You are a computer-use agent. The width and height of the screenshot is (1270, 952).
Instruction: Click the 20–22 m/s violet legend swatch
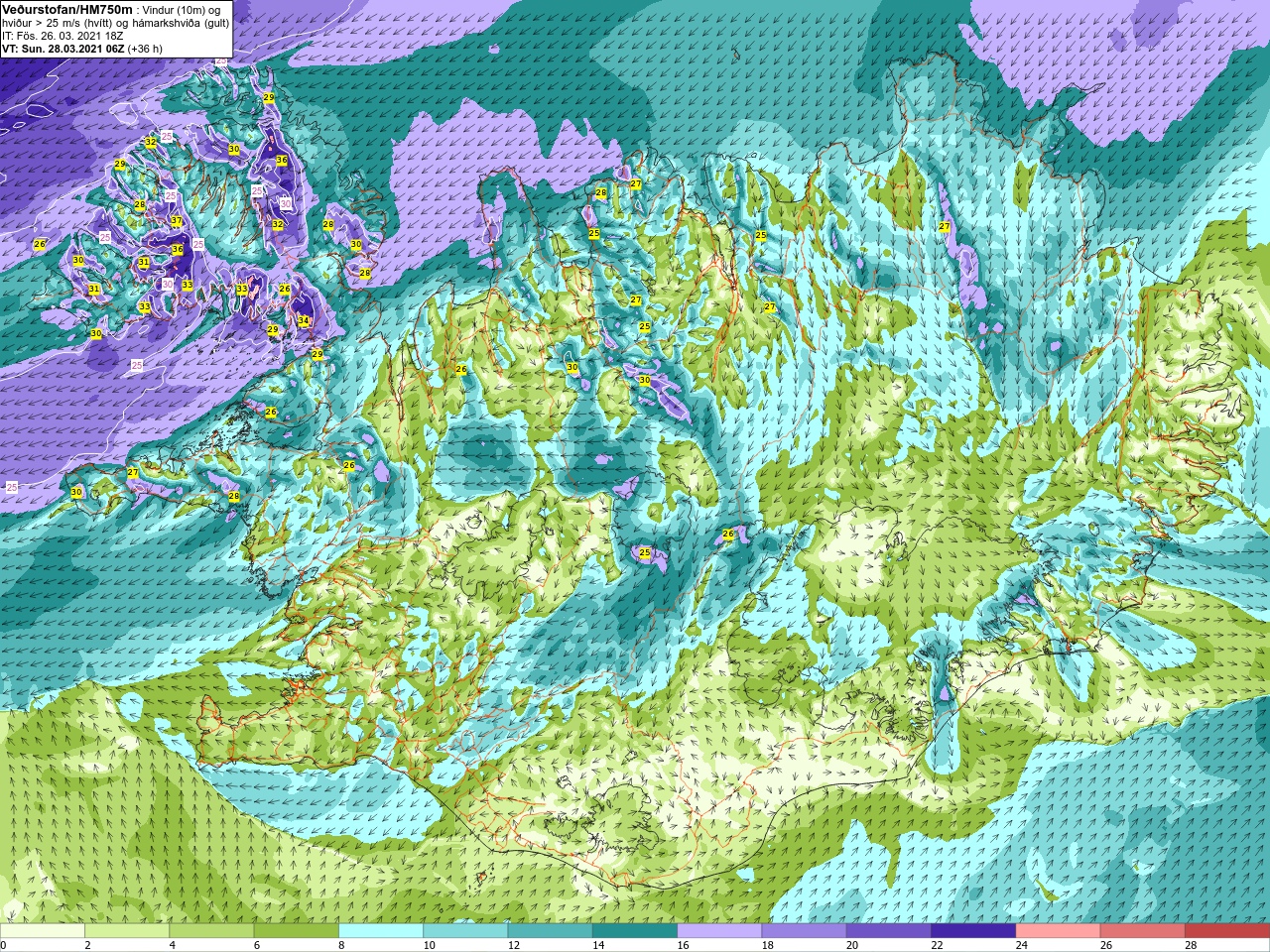click(x=889, y=931)
